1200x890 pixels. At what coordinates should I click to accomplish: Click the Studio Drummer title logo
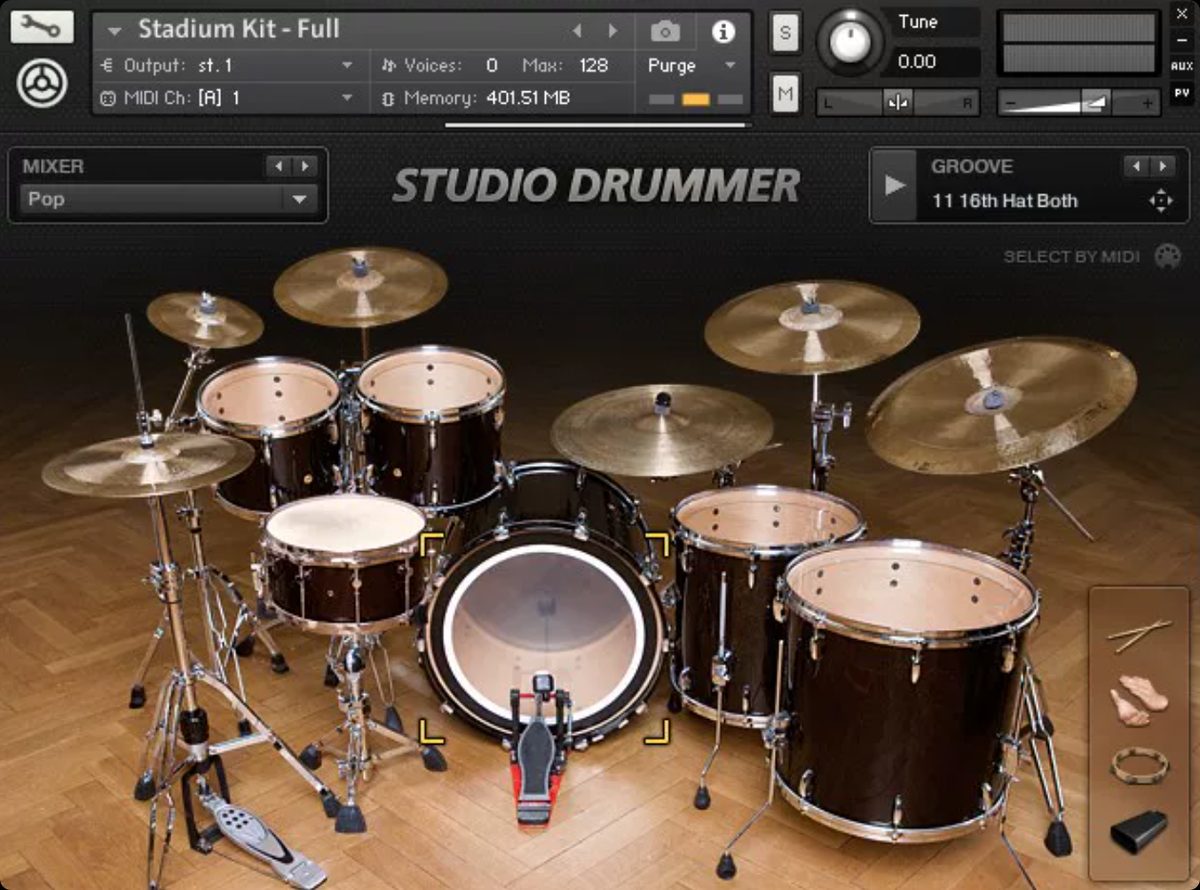click(x=596, y=186)
